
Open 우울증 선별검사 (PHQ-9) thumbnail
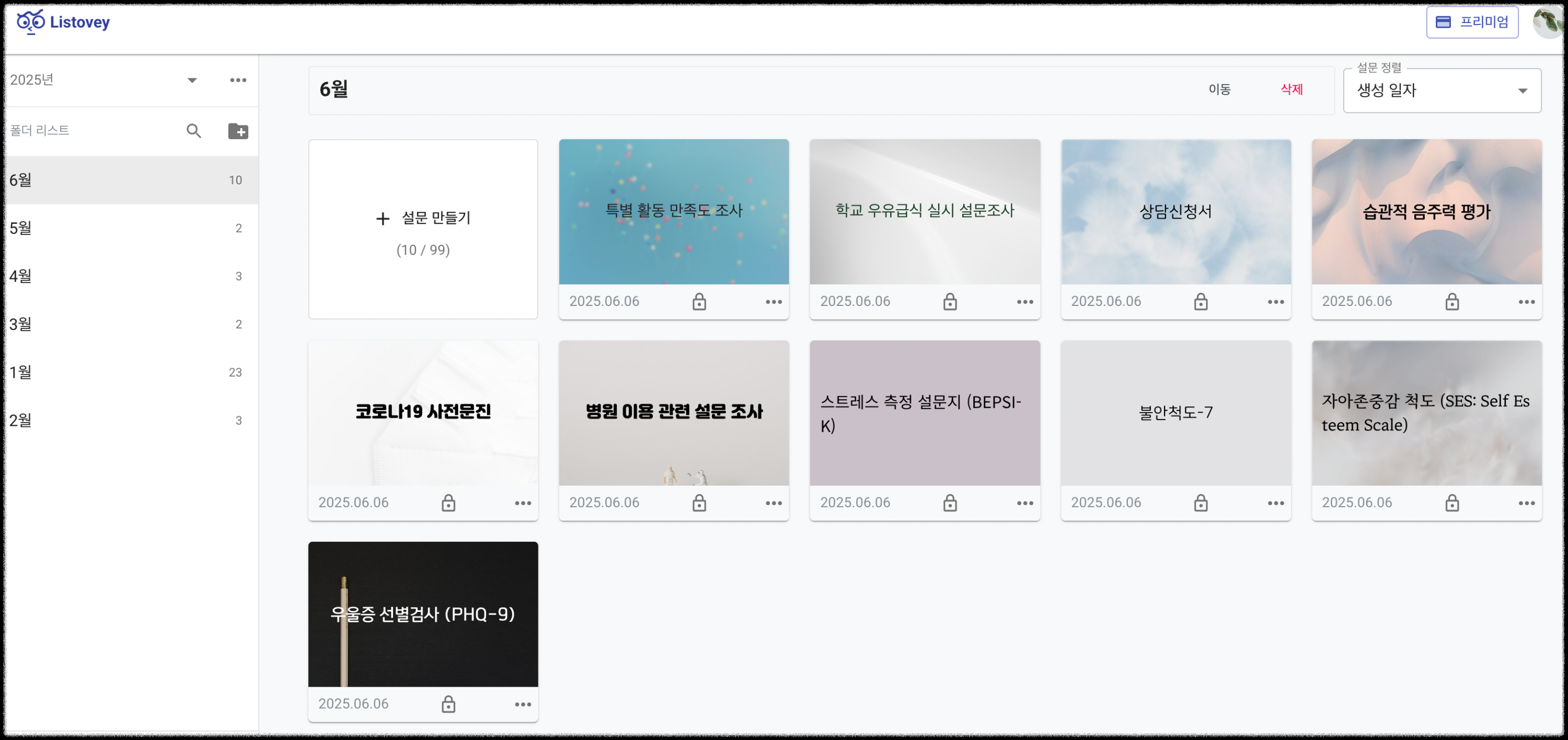click(x=423, y=614)
